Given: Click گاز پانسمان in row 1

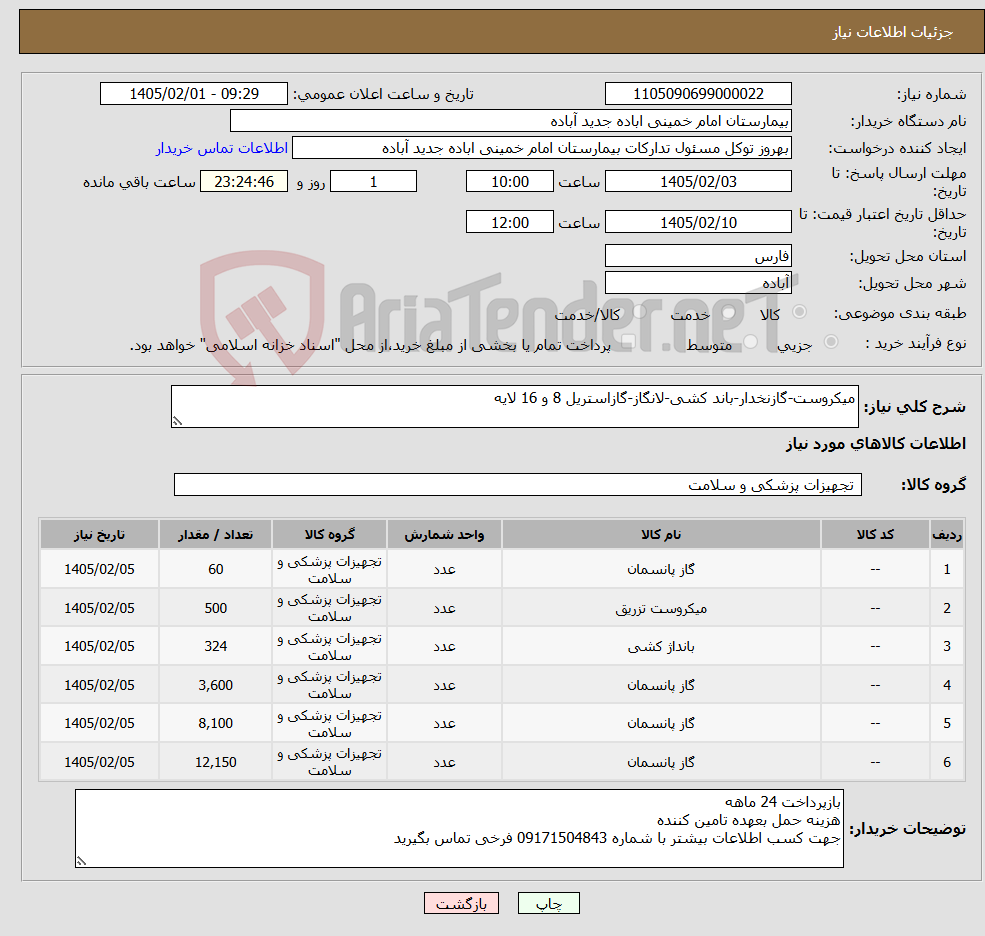Looking at the screenshot, I should (x=661, y=569).
